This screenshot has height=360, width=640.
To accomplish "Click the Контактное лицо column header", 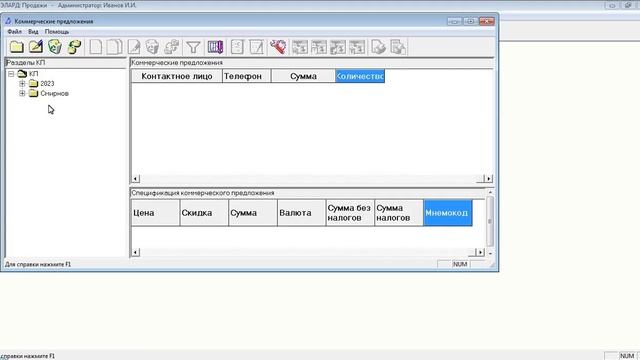I will coord(177,76).
